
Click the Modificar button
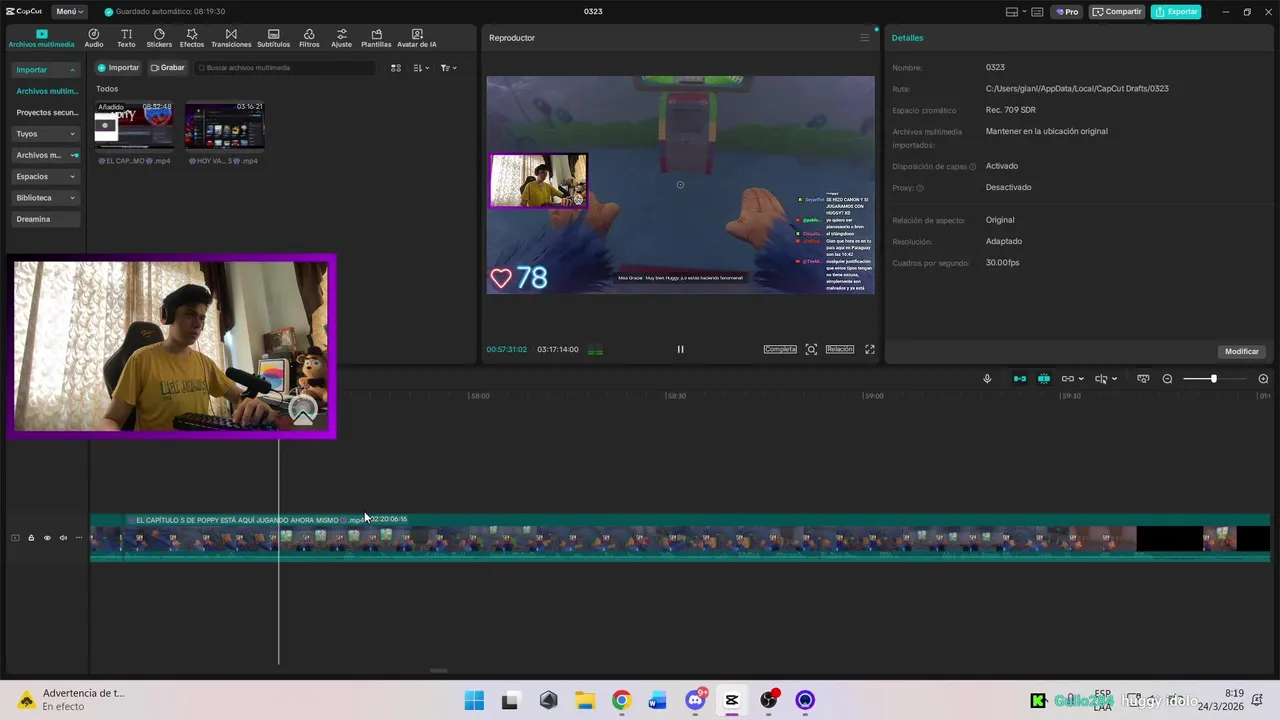[x=1242, y=352]
